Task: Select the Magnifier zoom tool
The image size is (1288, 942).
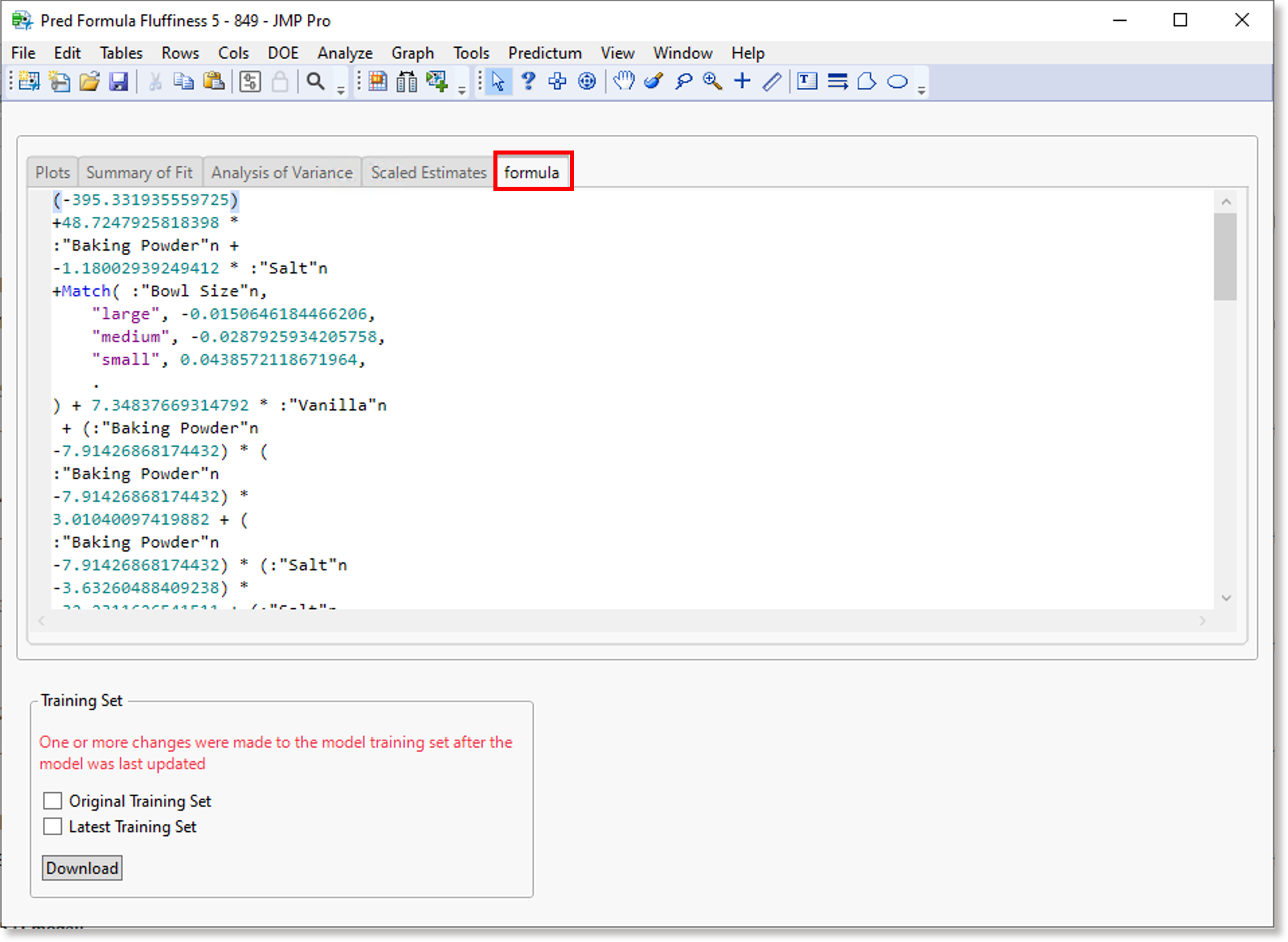Action: coord(713,81)
